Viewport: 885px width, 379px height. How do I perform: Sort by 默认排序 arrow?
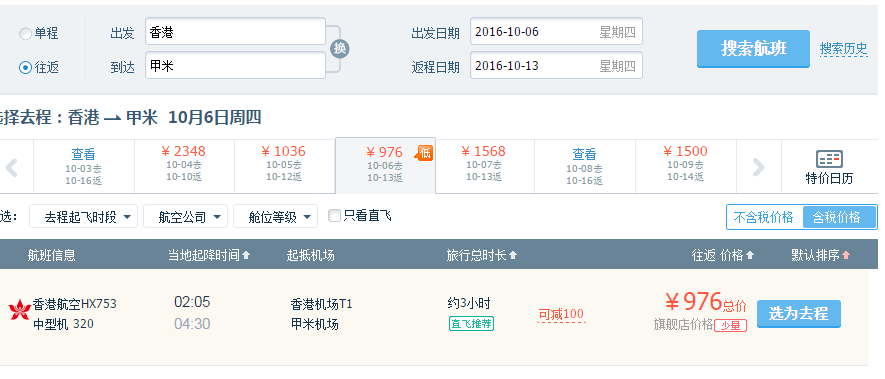[x=845, y=256]
